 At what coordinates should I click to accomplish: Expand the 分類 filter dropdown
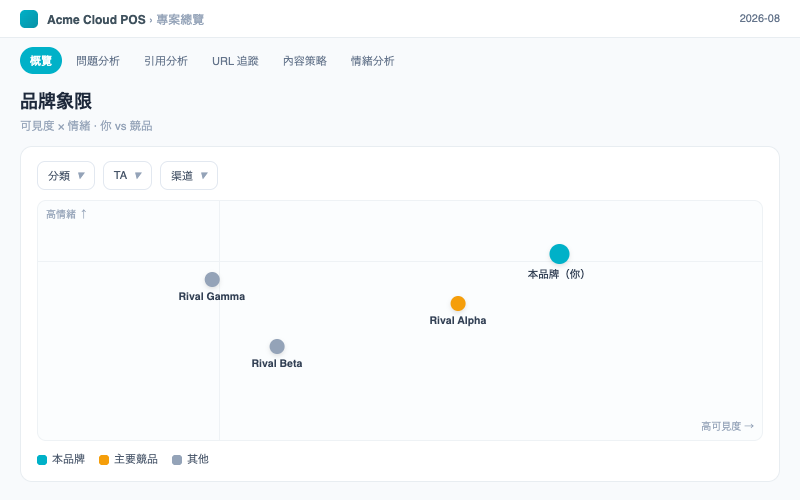click(x=66, y=176)
